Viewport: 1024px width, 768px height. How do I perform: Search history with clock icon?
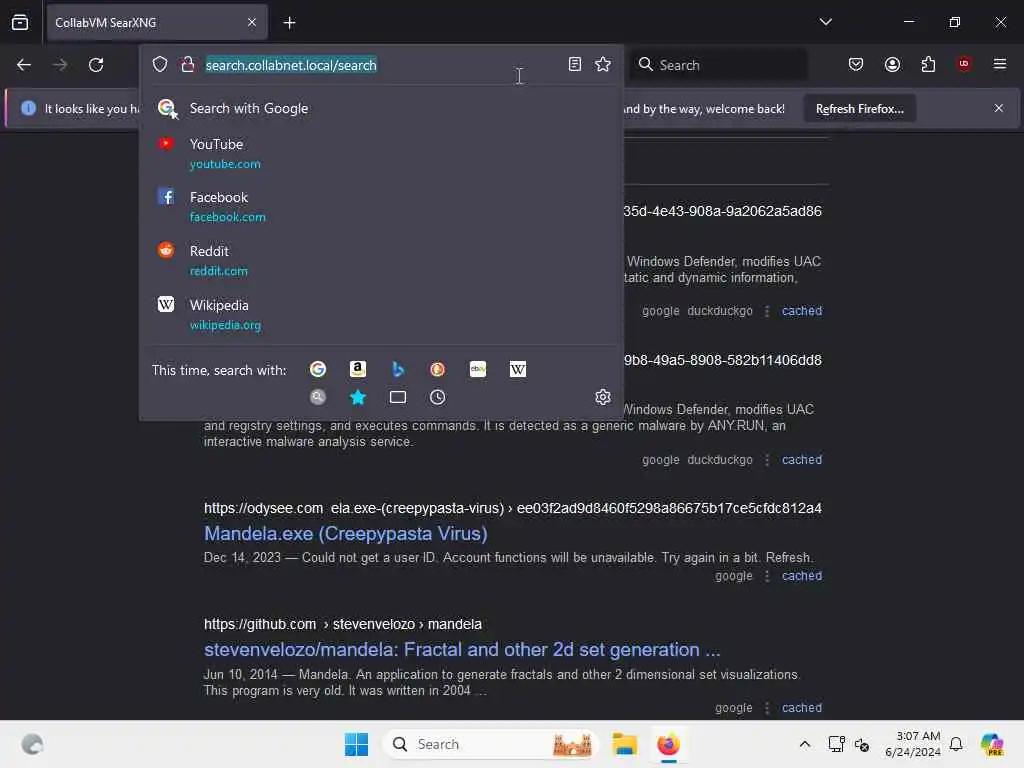pos(438,397)
